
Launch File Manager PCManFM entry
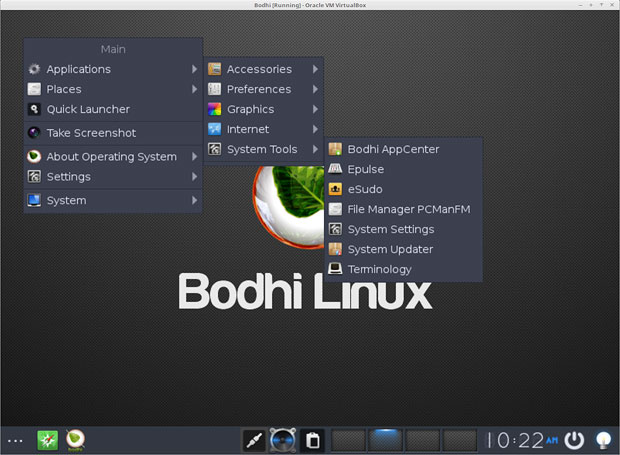click(403, 209)
